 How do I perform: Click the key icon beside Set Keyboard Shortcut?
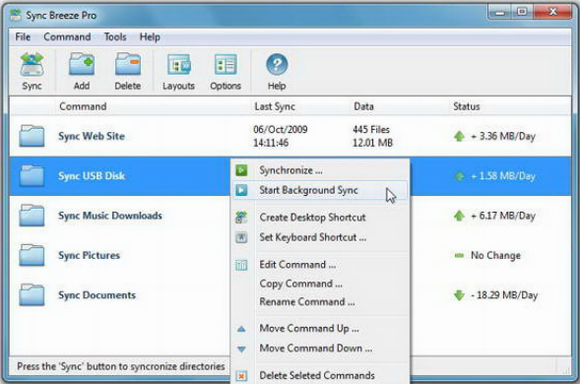[x=242, y=237]
